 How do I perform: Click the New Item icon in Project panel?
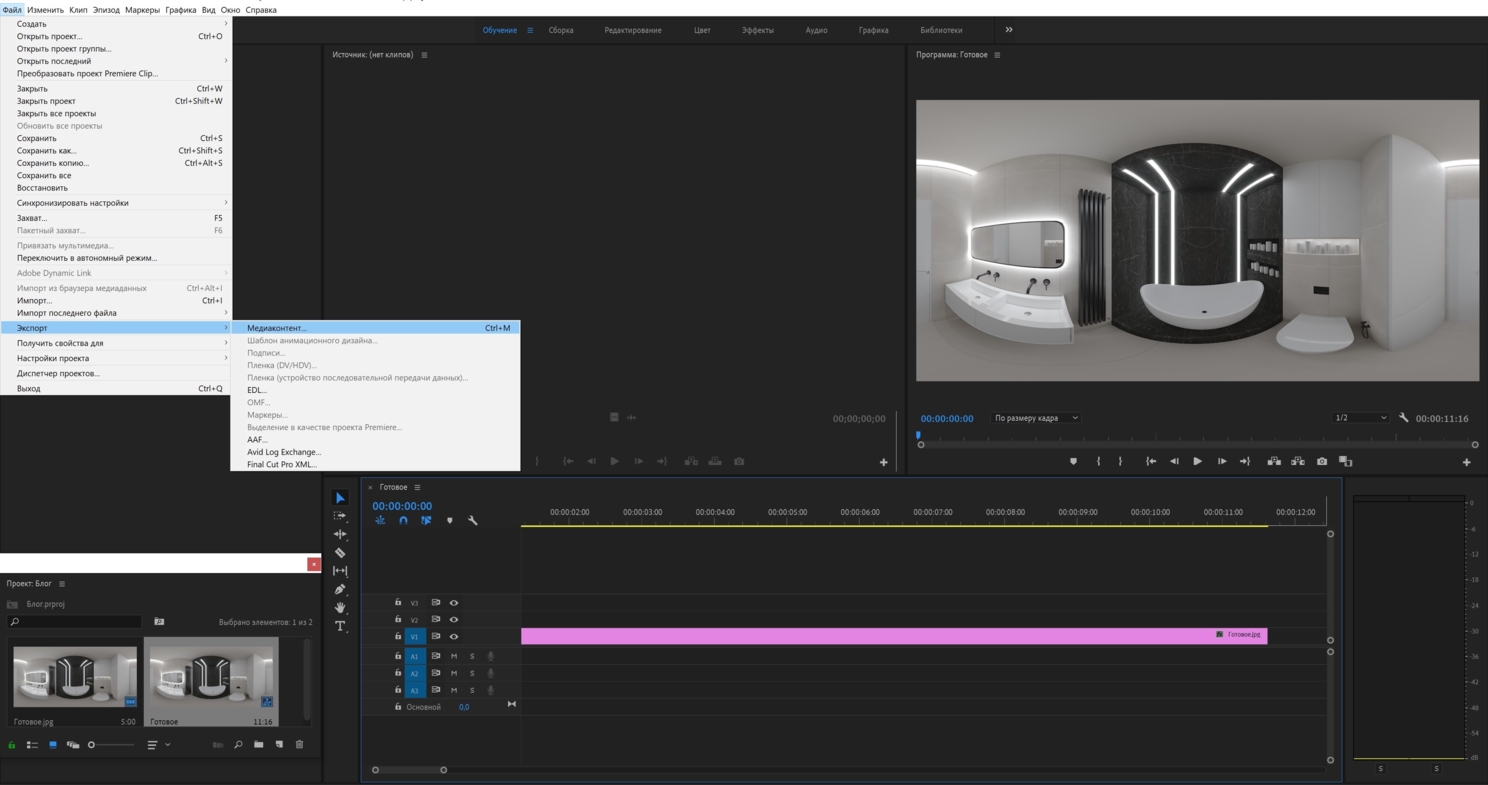pyautogui.click(x=279, y=744)
